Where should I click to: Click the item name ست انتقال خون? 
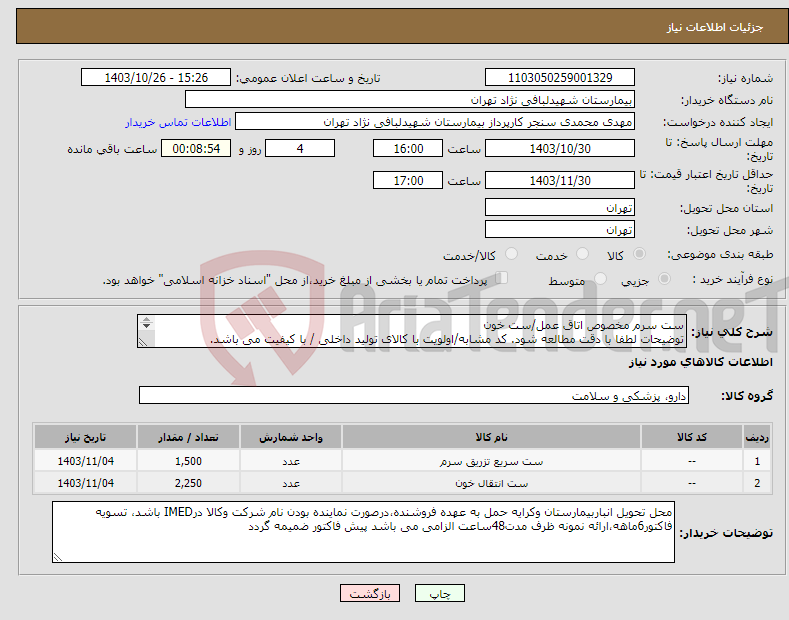(491, 483)
